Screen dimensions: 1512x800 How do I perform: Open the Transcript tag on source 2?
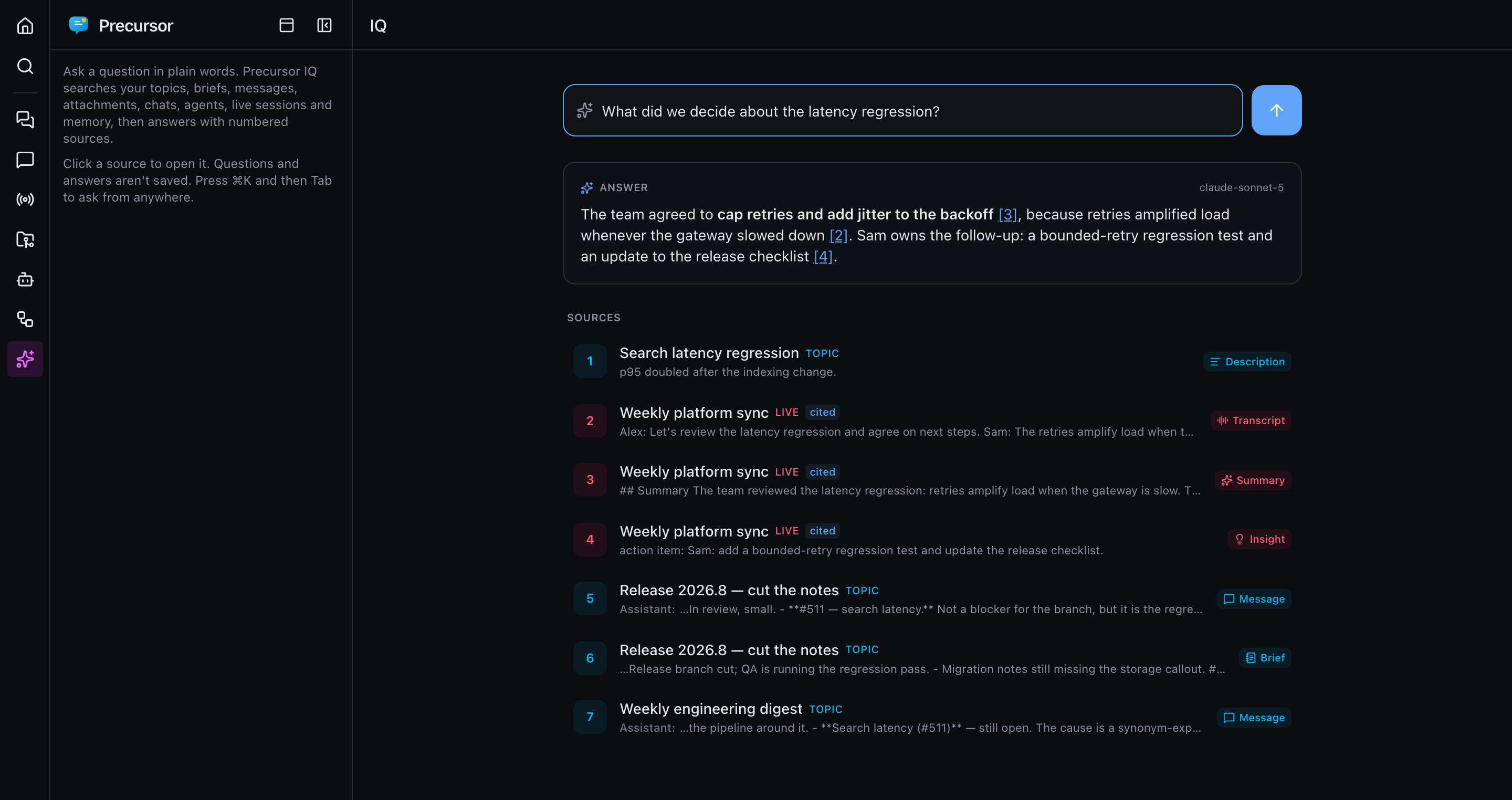pos(1250,421)
